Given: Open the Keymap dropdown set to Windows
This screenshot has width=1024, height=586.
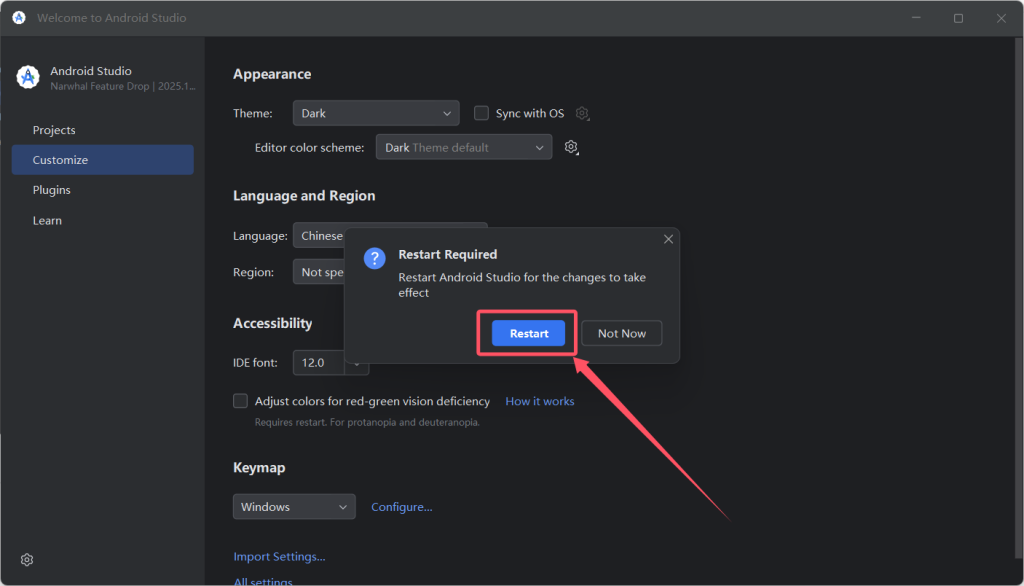Looking at the screenshot, I should 294,507.
